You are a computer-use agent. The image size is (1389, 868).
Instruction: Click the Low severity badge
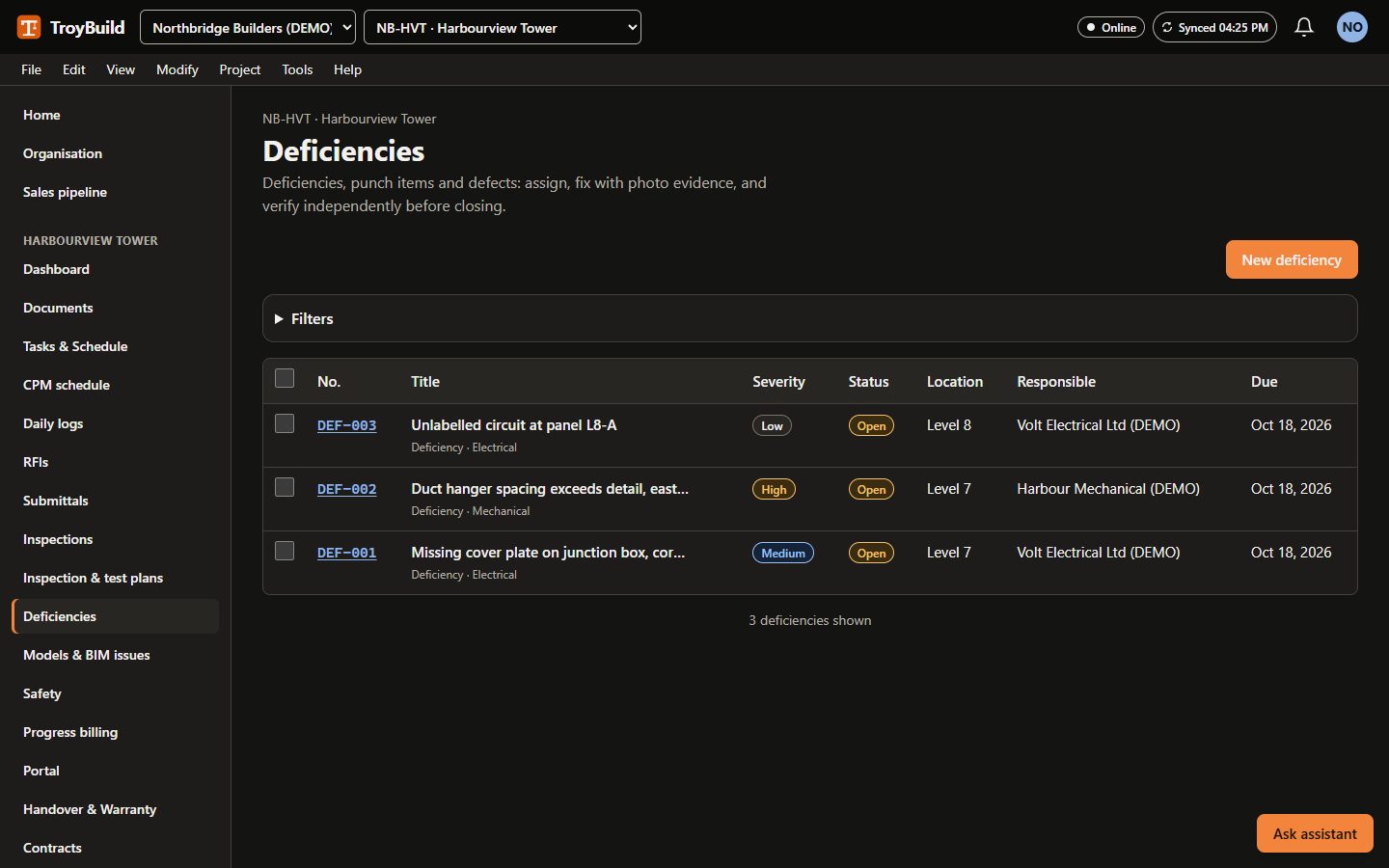point(772,425)
